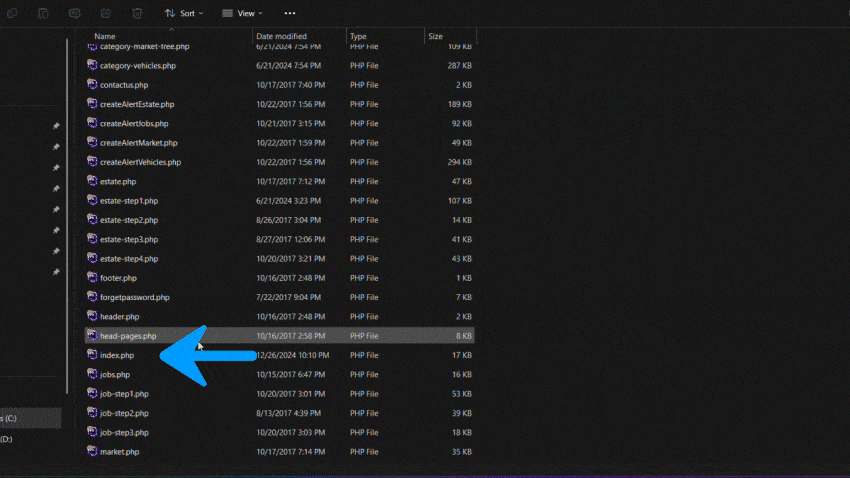Click the file name text estate-step1.php
This screenshot has width=850, height=478.
(x=129, y=201)
